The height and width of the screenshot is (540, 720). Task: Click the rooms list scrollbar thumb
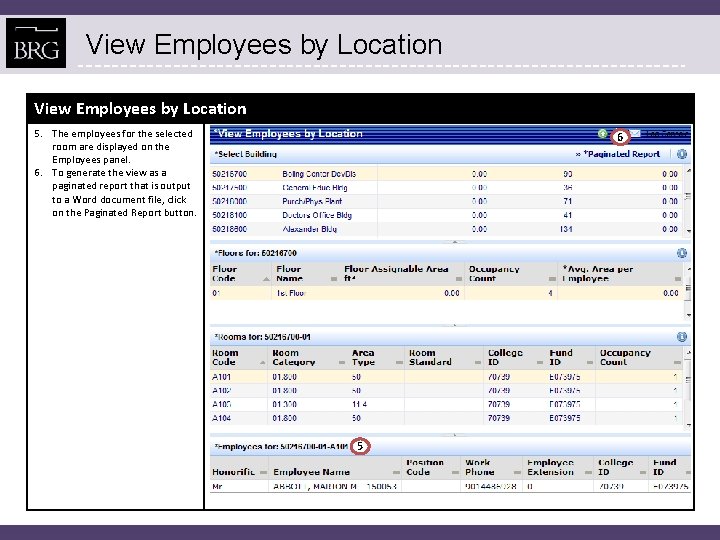point(688,380)
